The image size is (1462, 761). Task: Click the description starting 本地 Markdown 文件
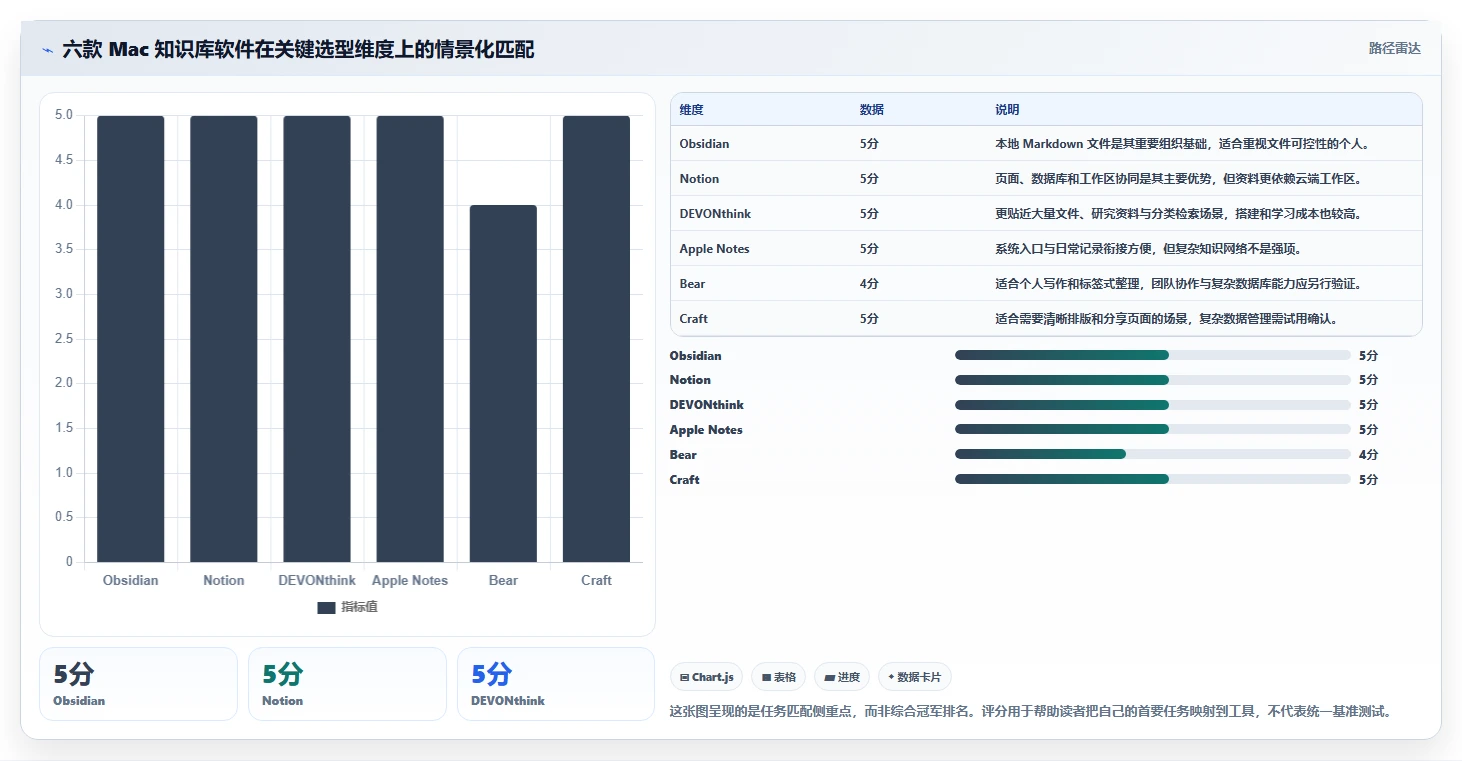click(1181, 144)
